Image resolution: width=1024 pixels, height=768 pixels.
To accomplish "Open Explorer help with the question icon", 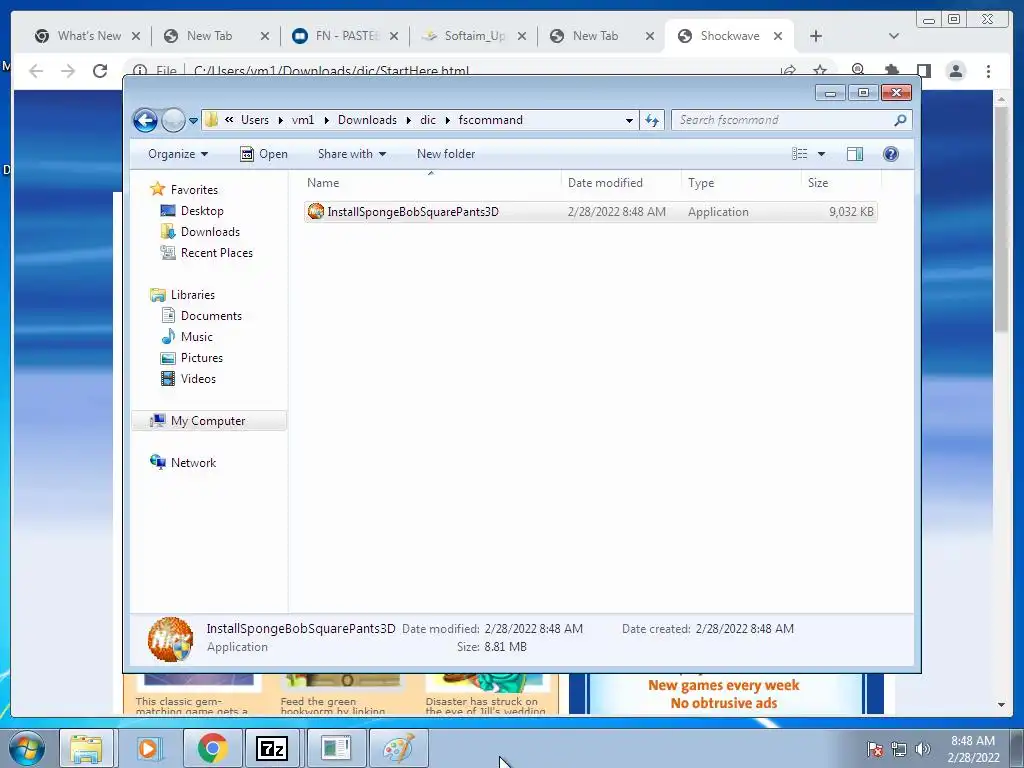I will 891,154.
